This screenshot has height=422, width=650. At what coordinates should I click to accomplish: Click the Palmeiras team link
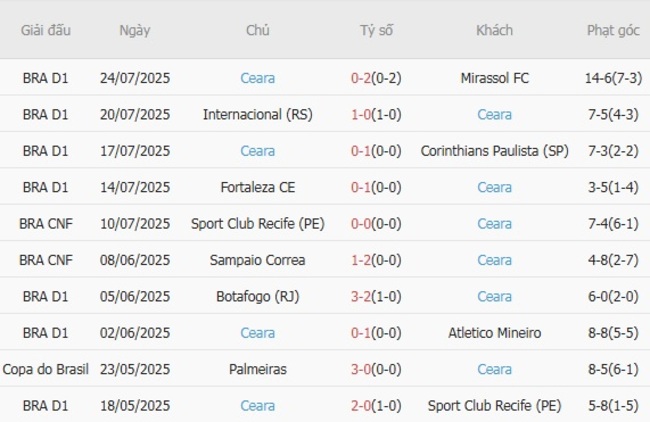[257, 370]
